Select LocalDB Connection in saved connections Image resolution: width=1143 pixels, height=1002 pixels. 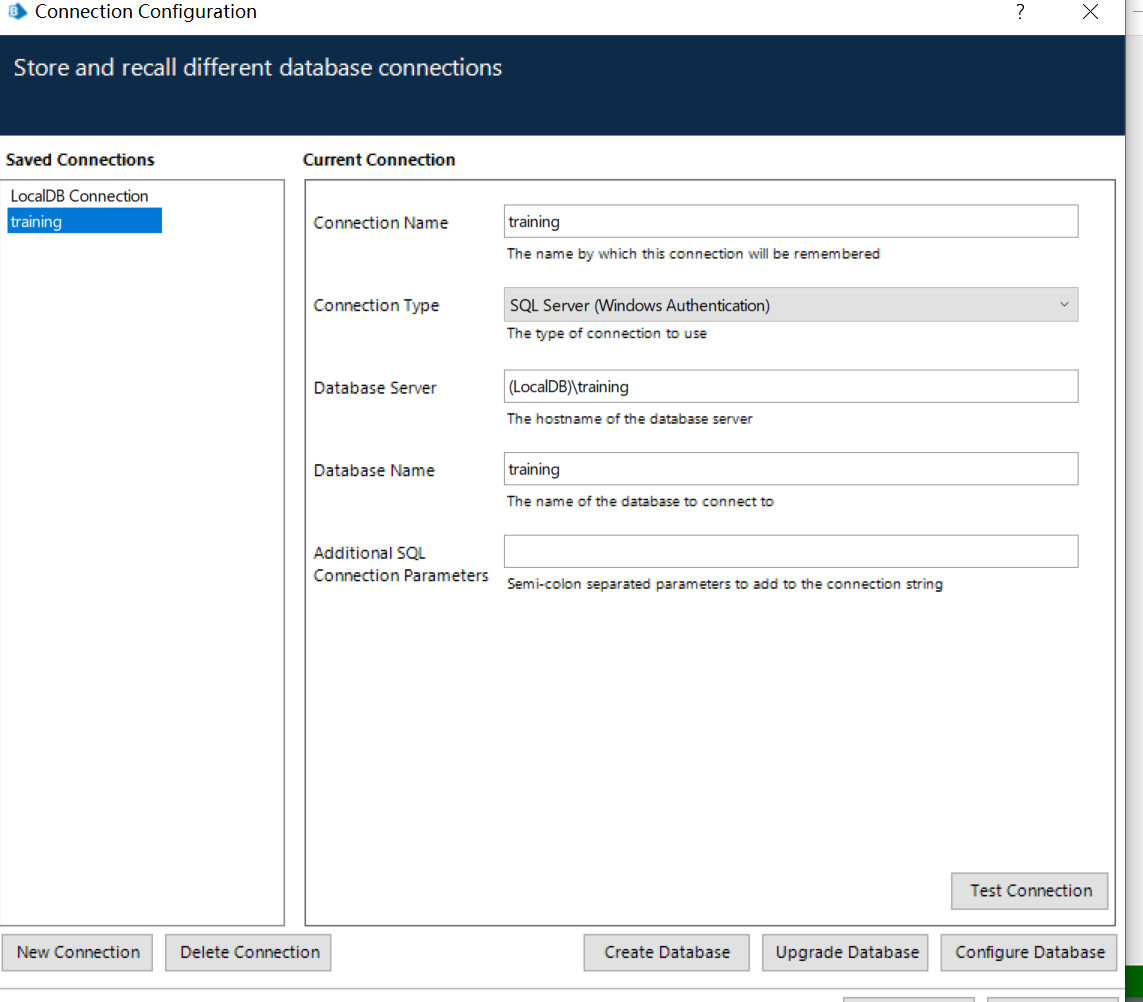point(79,196)
